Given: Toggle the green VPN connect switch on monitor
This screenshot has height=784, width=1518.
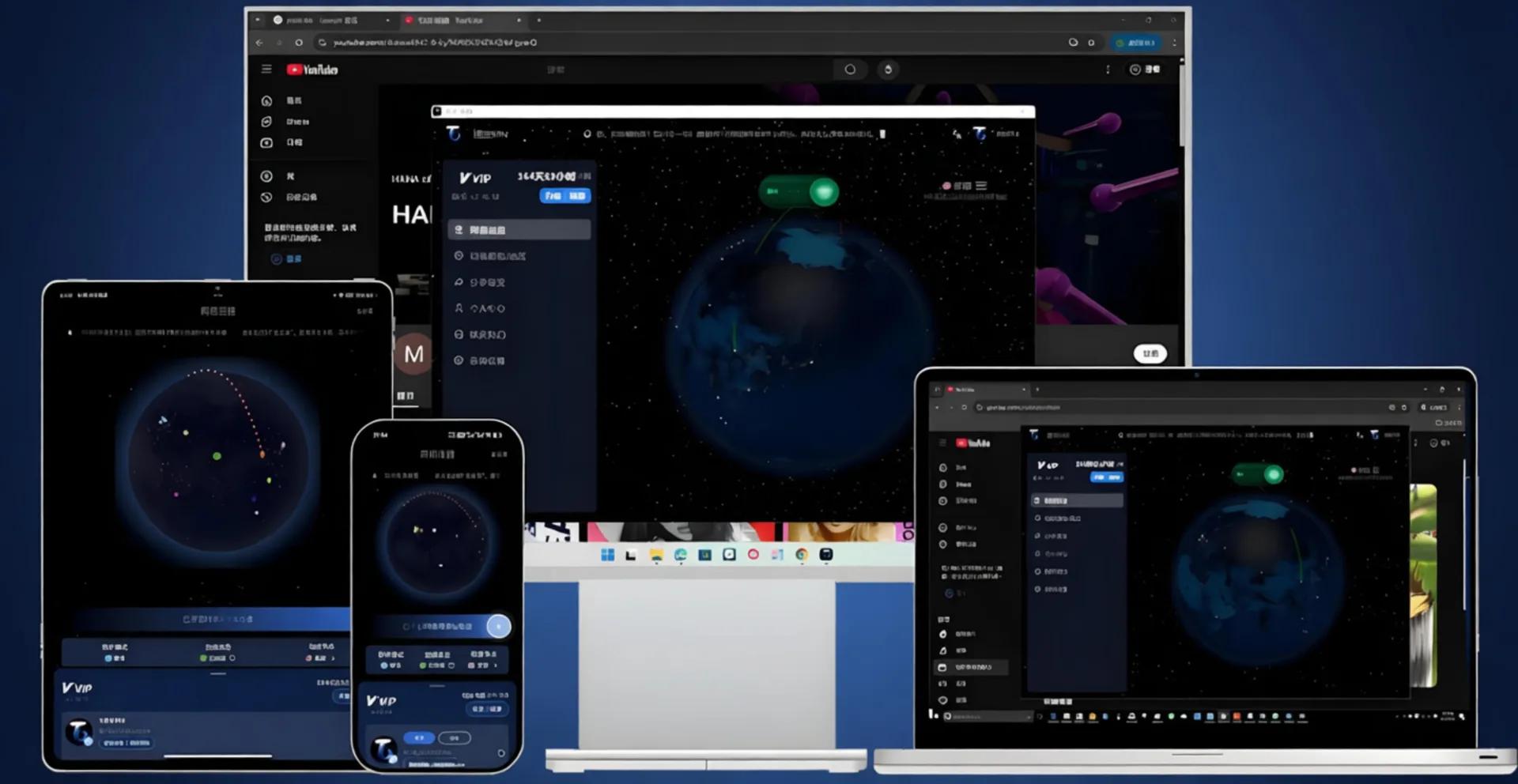Looking at the screenshot, I should pos(799,191).
